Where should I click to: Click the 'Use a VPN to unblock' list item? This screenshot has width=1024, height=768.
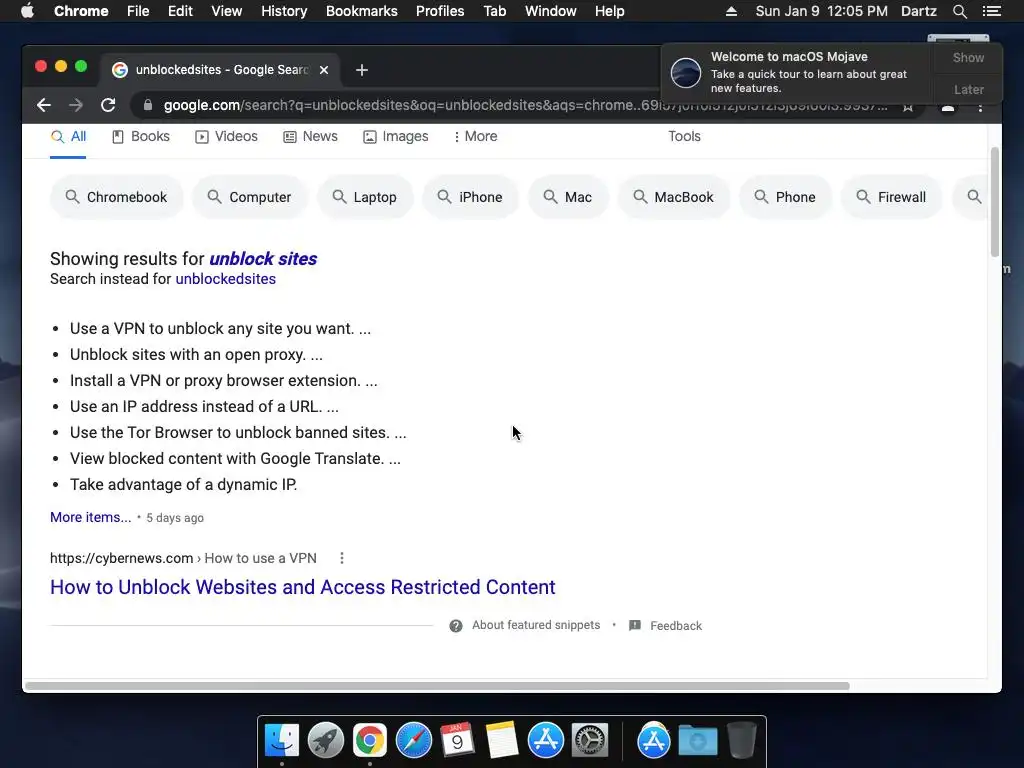[x=220, y=328]
